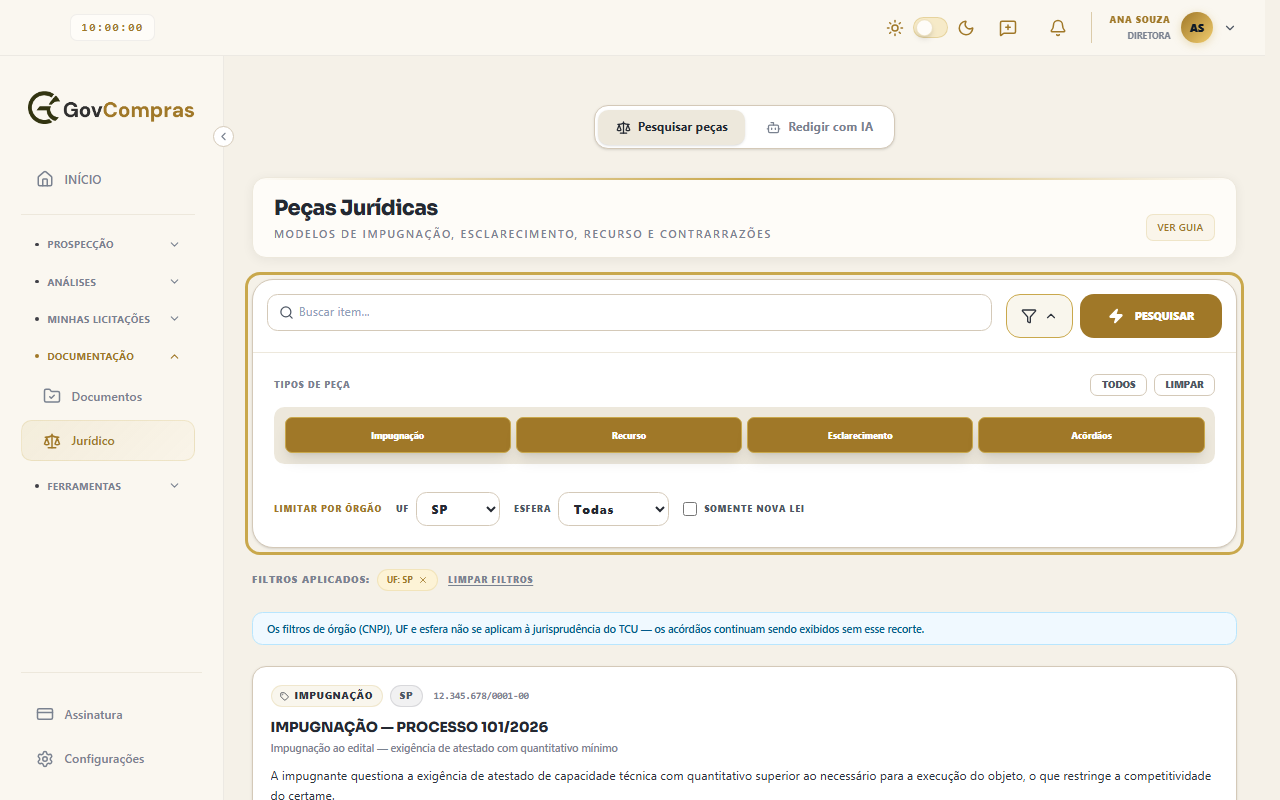Open the UF dropdown showing SP
This screenshot has width=1280, height=800.
[x=458, y=509]
